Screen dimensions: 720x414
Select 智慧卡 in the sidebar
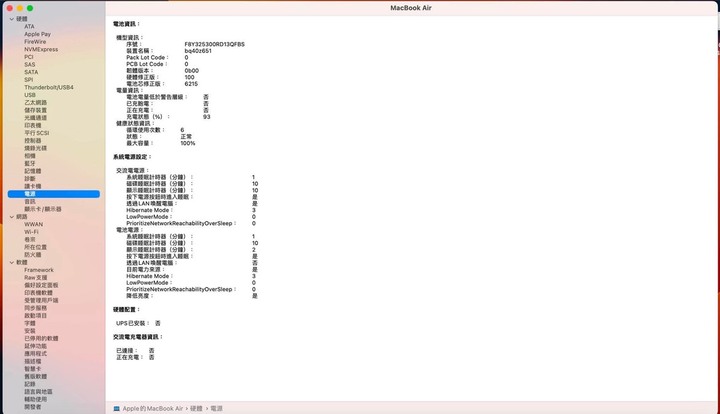[33, 369]
